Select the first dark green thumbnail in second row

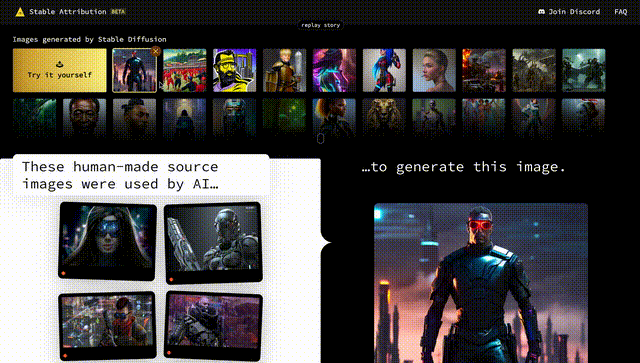[35, 118]
